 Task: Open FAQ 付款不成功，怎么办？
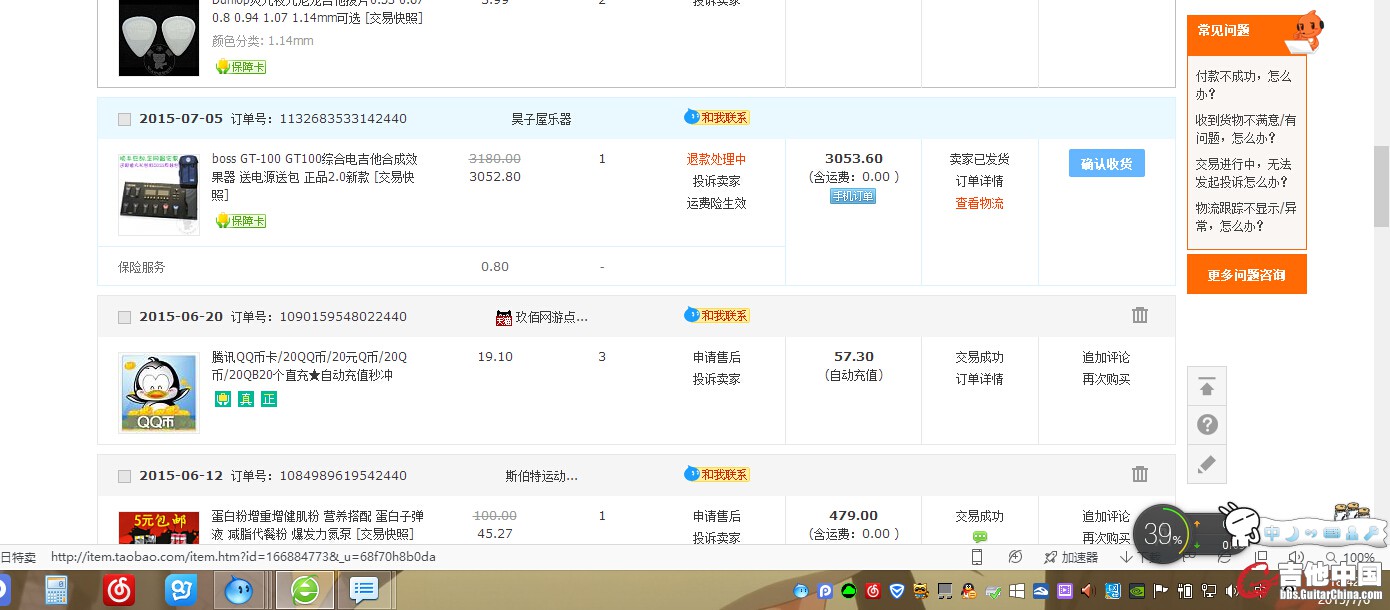click(1244, 85)
